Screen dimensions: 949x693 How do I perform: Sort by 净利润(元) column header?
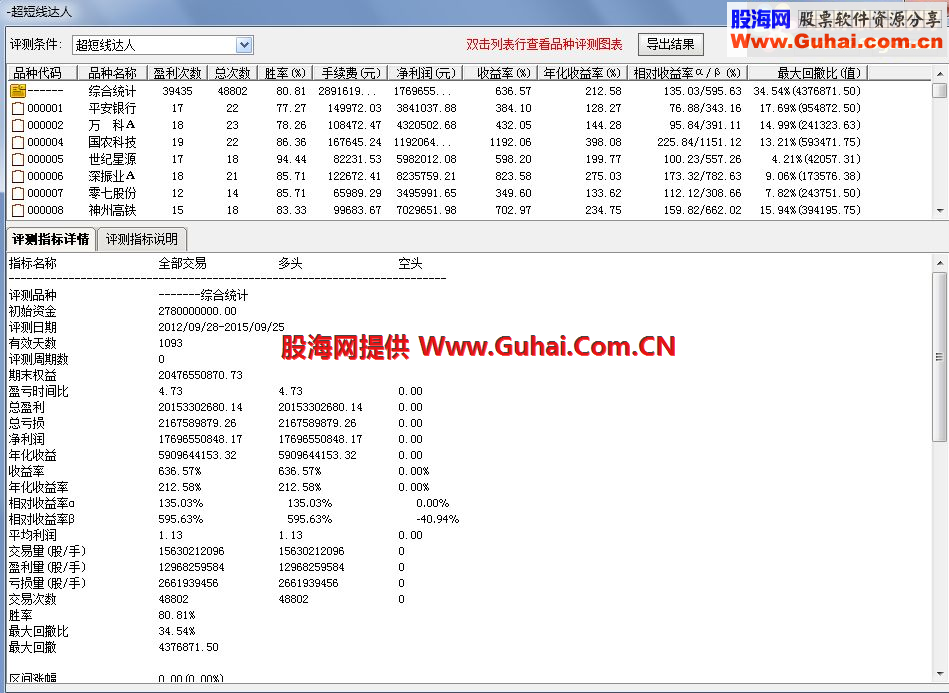pyautogui.click(x=425, y=73)
